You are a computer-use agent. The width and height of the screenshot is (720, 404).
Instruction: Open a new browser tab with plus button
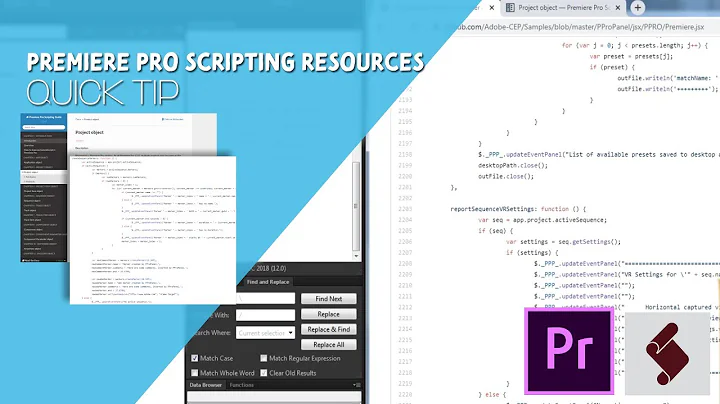(637, 7)
